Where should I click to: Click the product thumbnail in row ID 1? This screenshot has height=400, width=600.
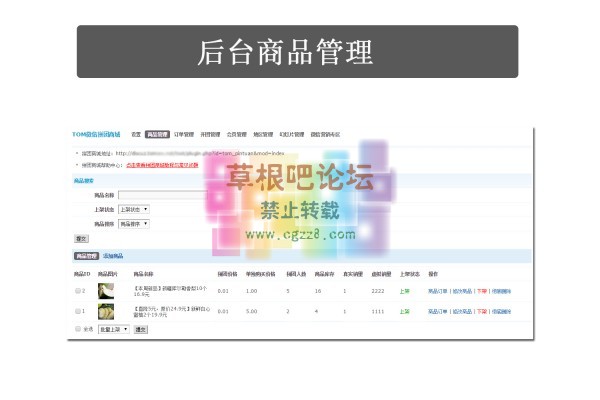tap(106, 311)
